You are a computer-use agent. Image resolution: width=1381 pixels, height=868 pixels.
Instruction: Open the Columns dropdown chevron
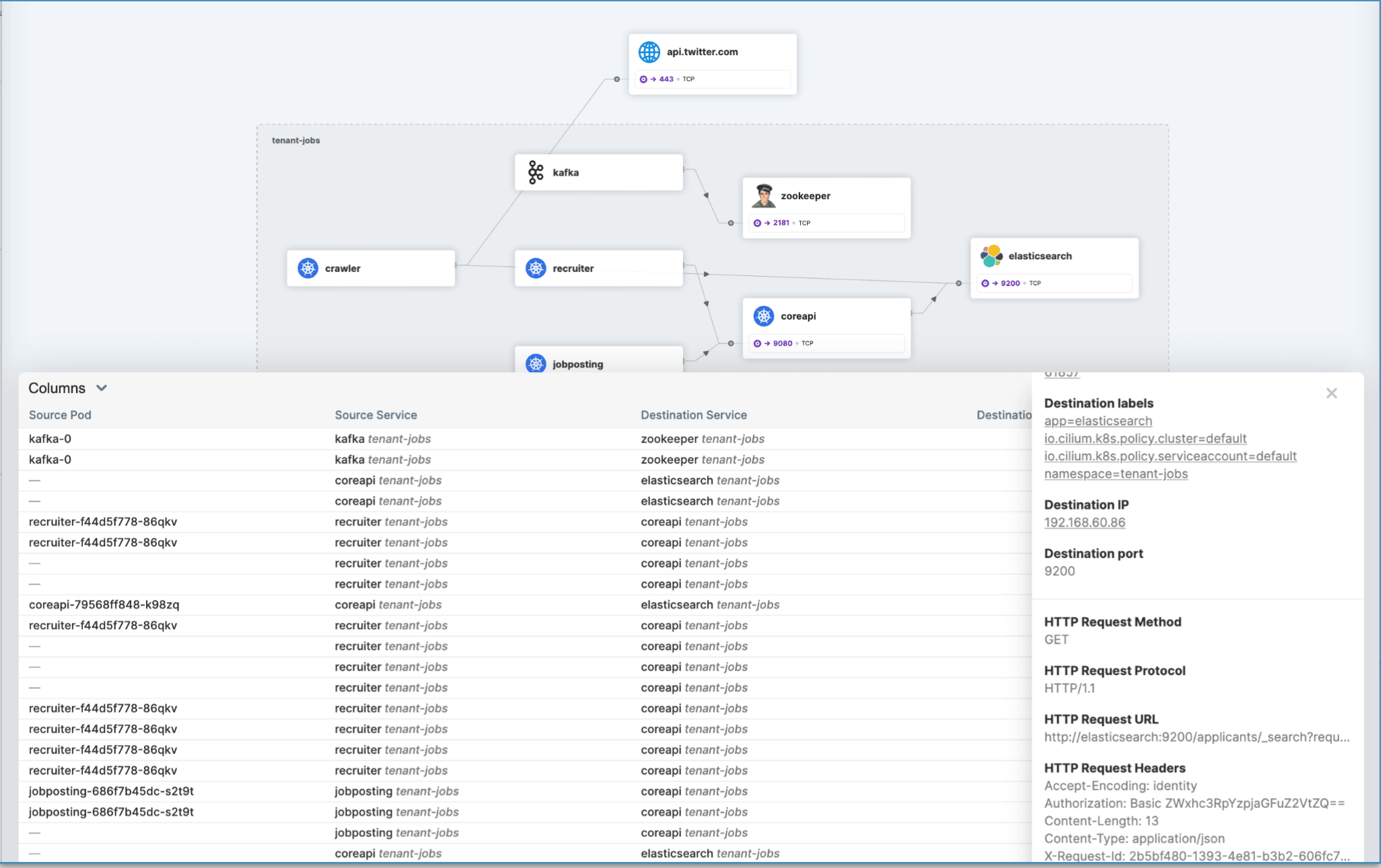coord(102,388)
